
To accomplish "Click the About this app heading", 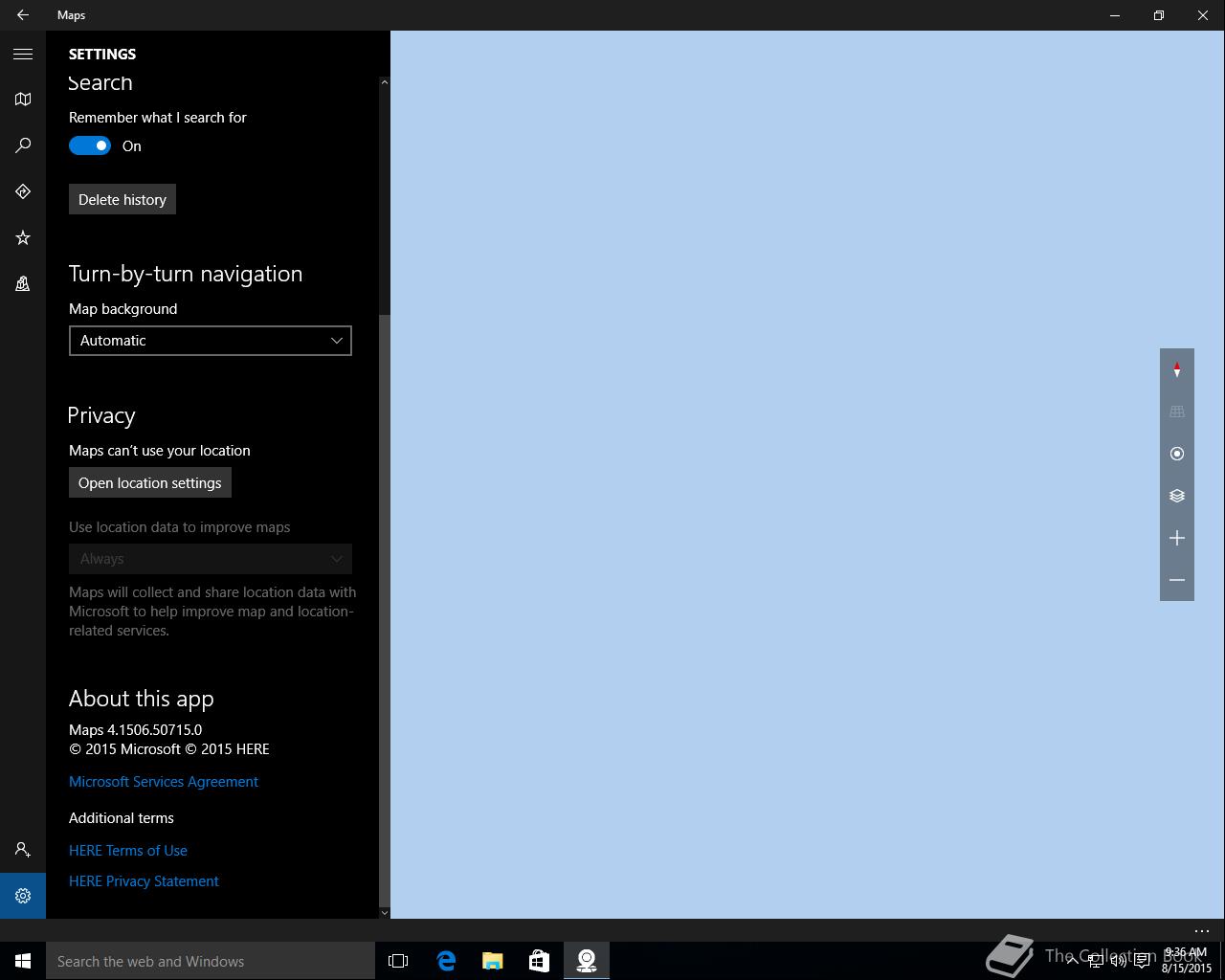I will pyautogui.click(x=142, y=699).
